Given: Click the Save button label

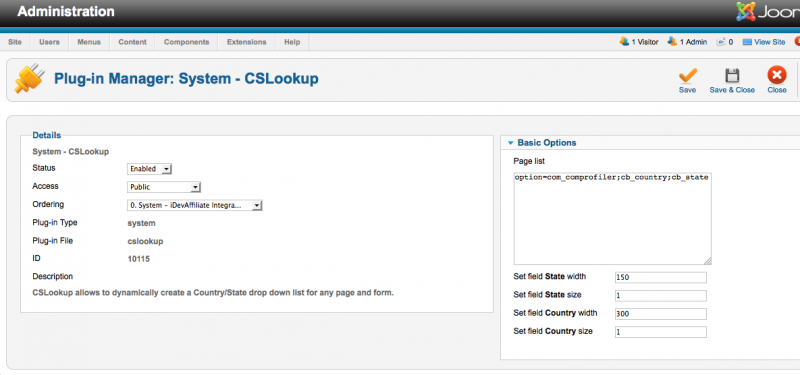Looking at the screenshot, I should click(x=687, y=90).
